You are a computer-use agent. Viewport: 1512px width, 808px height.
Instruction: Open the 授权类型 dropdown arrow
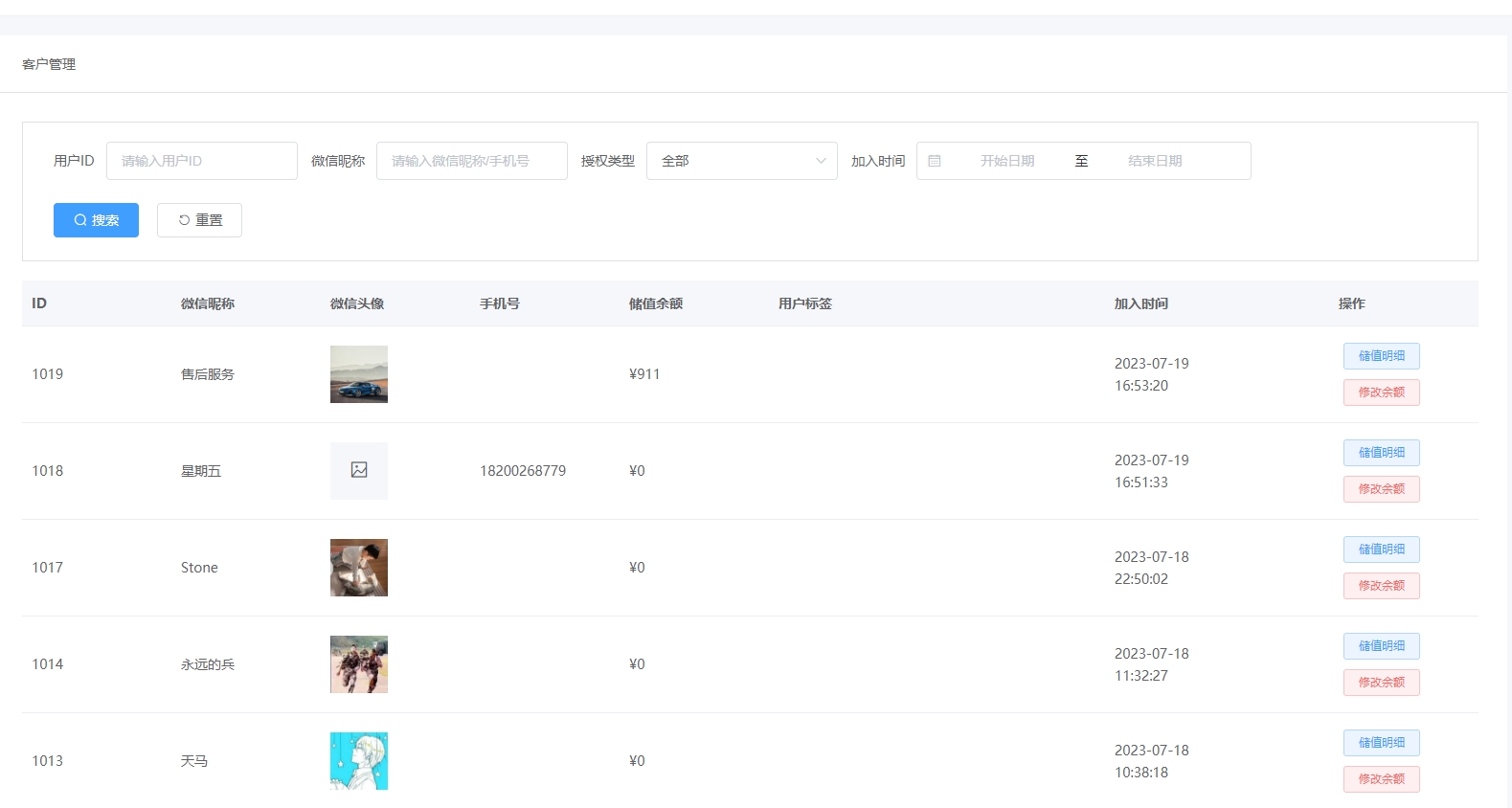821,161
